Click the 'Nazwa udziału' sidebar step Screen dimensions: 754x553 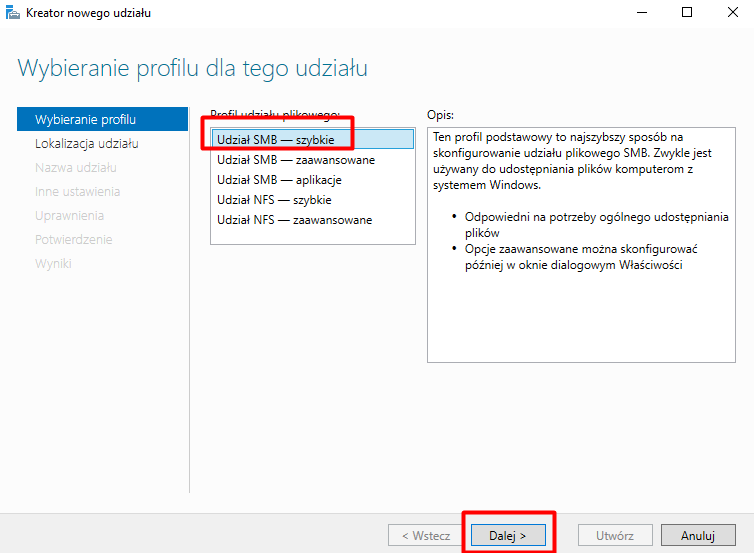tap(76, 168)
